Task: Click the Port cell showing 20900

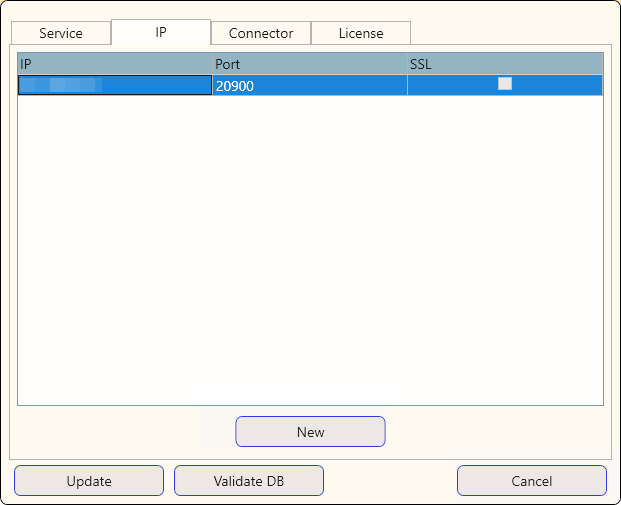Action: click(309, 86)
